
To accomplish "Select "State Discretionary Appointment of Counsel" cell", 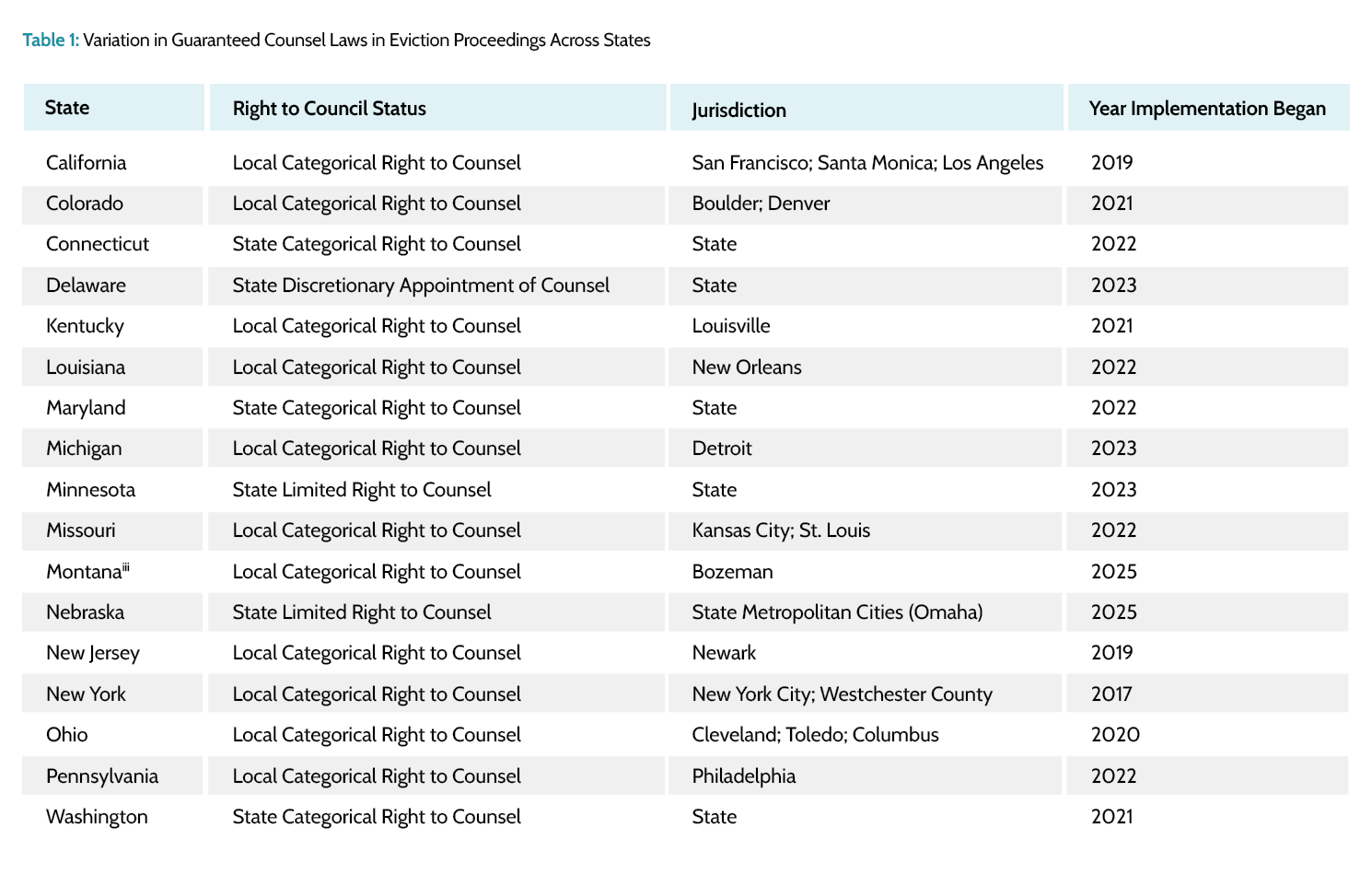I will tap(421, 286).
